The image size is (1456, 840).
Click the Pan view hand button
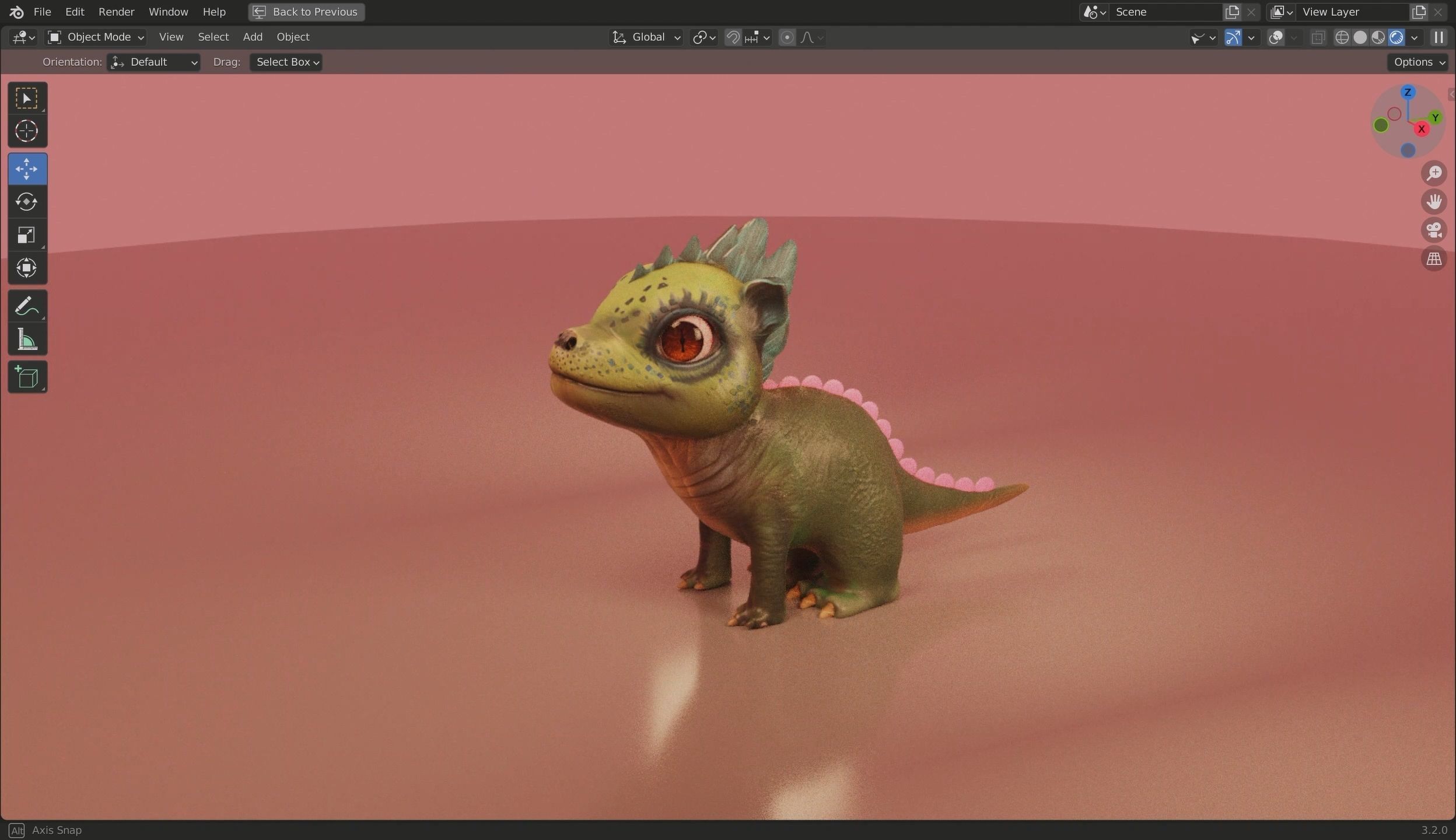click(1434, 202)
